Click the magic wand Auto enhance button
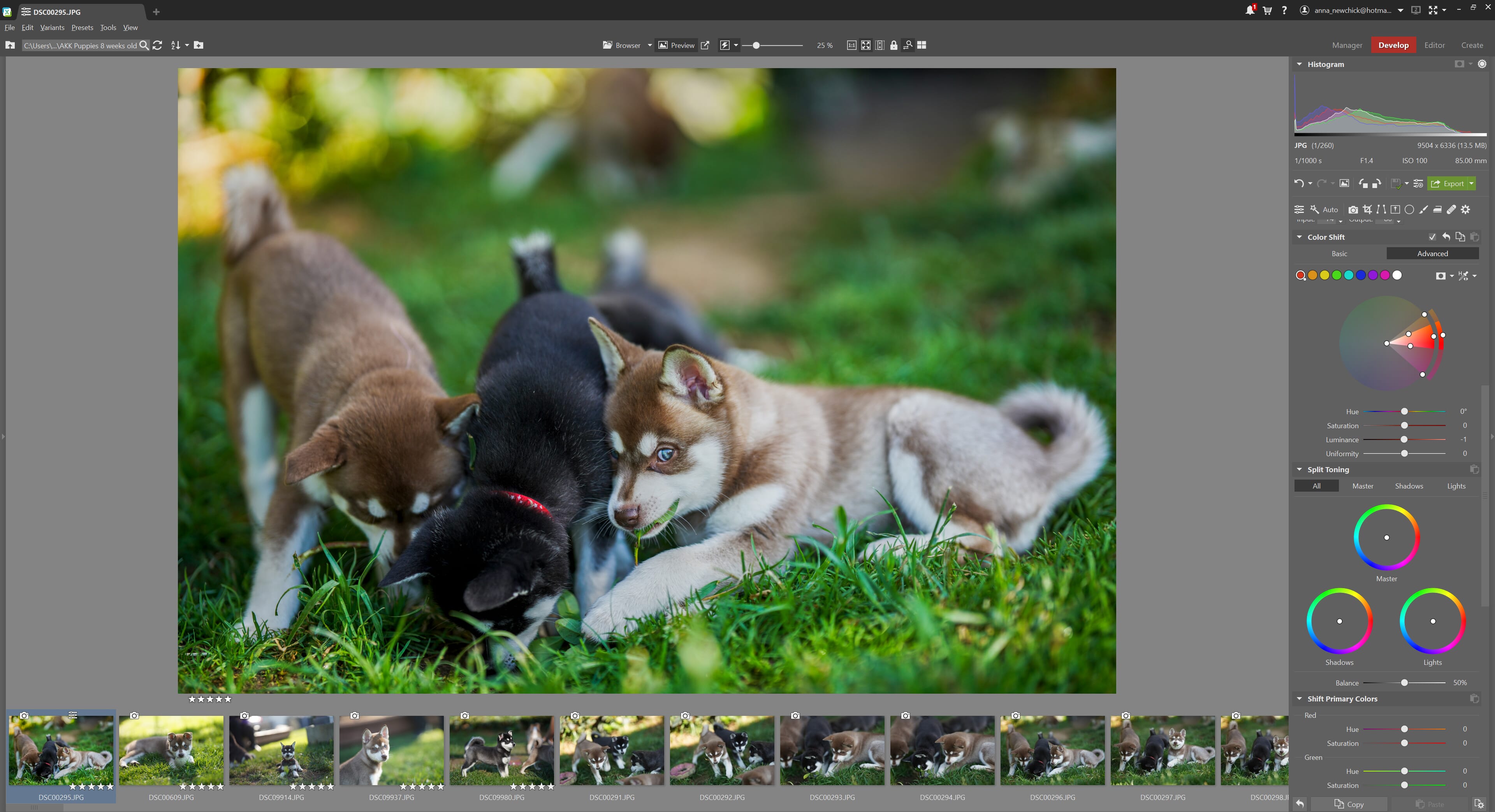The image size is (1495, 812). 1324,209
